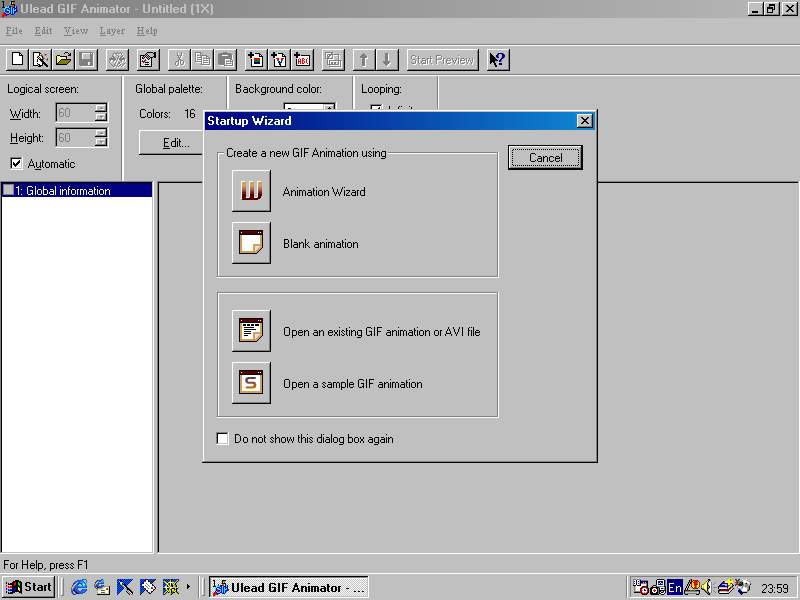Choose the Blank animation icon

pos(251,243)
